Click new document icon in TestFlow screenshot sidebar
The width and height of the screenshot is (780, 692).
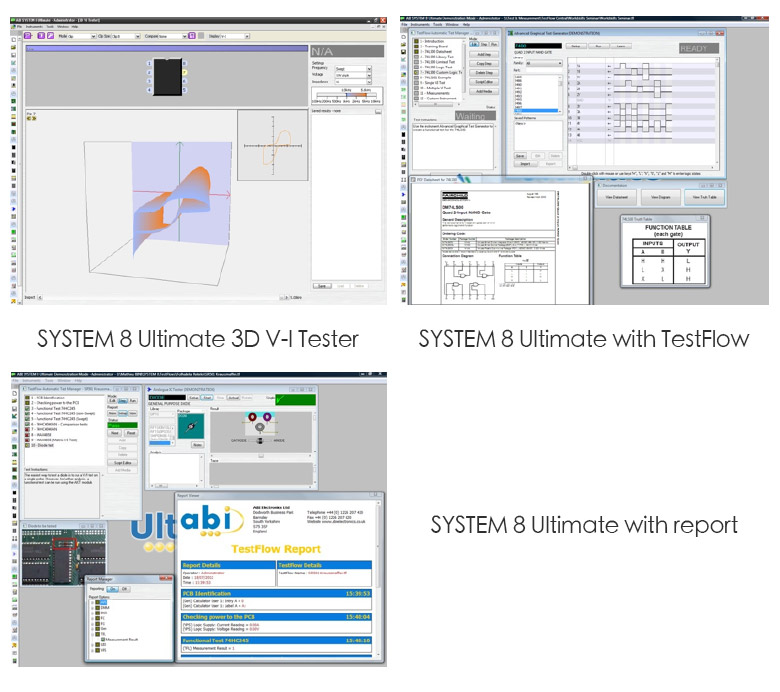(x=403, y=37)
